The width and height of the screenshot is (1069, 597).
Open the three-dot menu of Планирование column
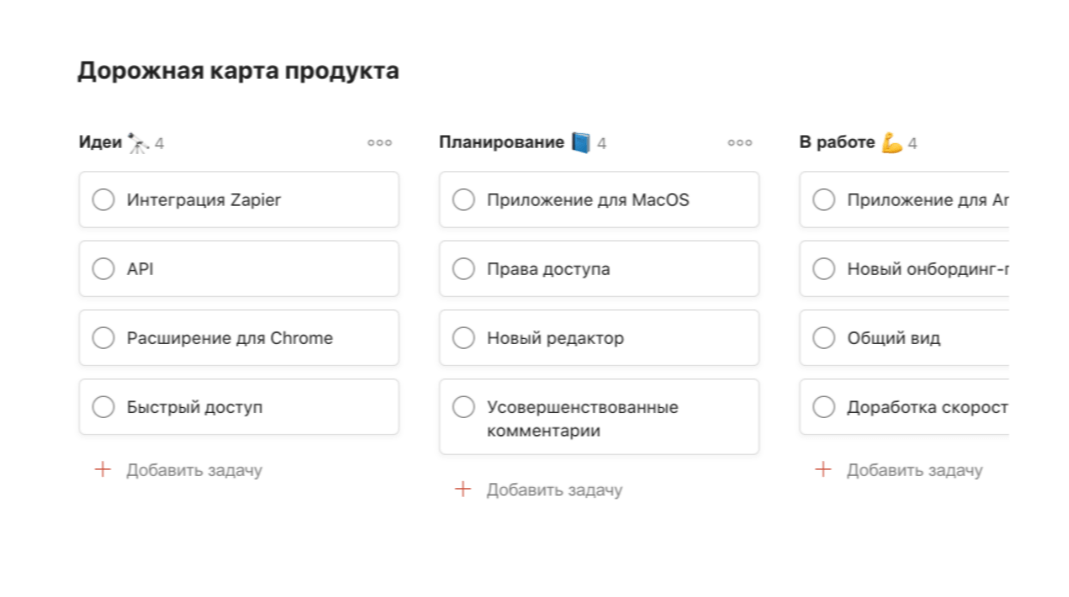pos(740,142)
